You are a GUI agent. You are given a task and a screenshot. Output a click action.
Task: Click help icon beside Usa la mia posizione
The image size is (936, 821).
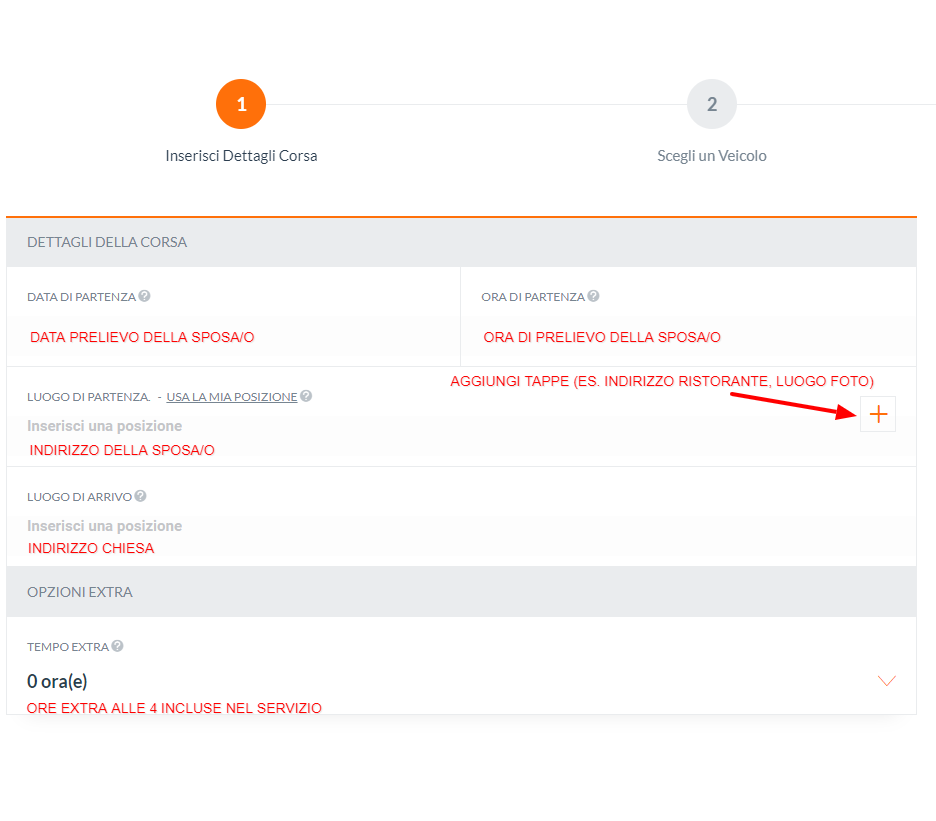point(306,396)
